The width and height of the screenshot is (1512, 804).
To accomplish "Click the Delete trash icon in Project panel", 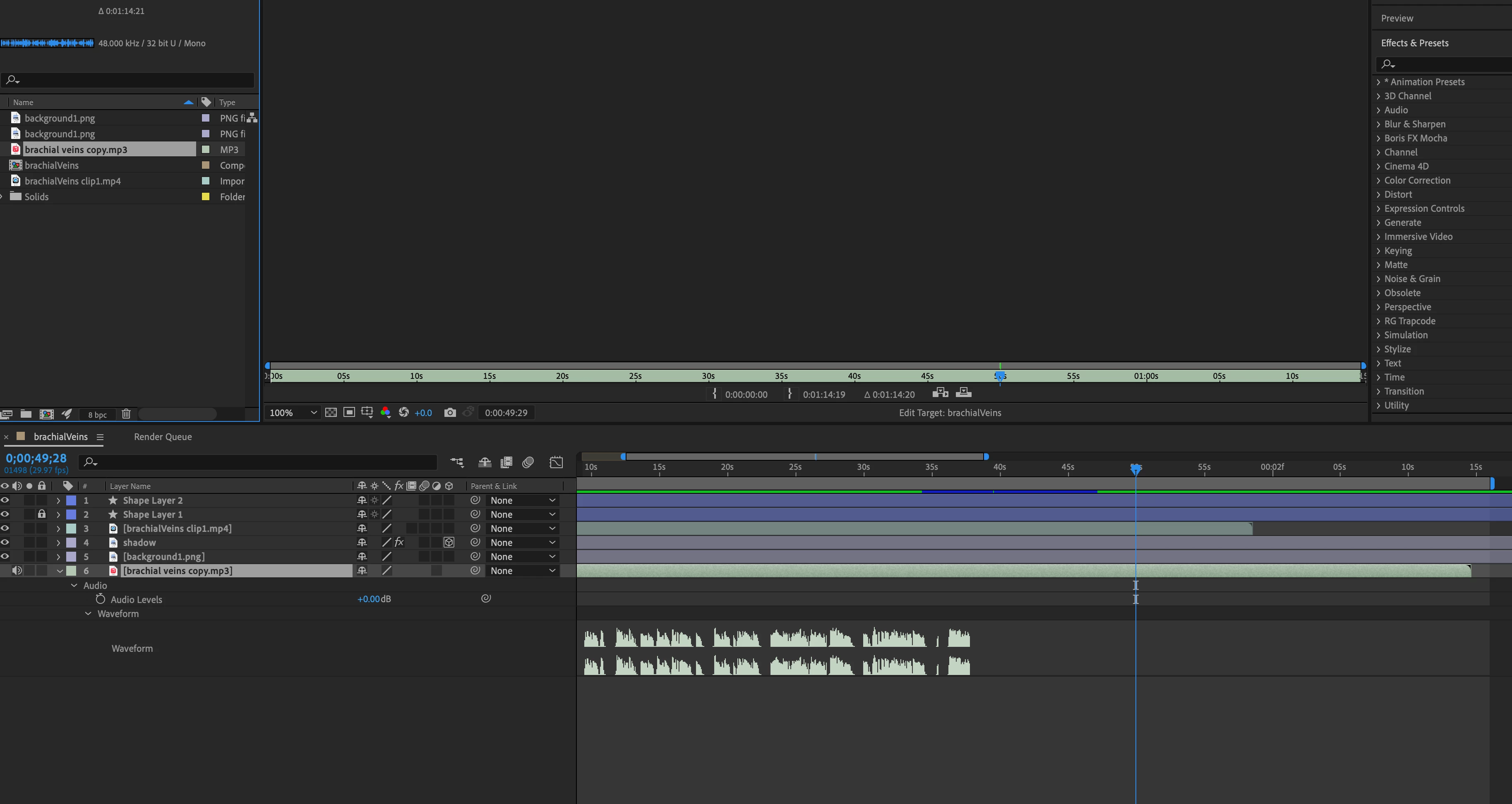I will (x=126, y=414).
